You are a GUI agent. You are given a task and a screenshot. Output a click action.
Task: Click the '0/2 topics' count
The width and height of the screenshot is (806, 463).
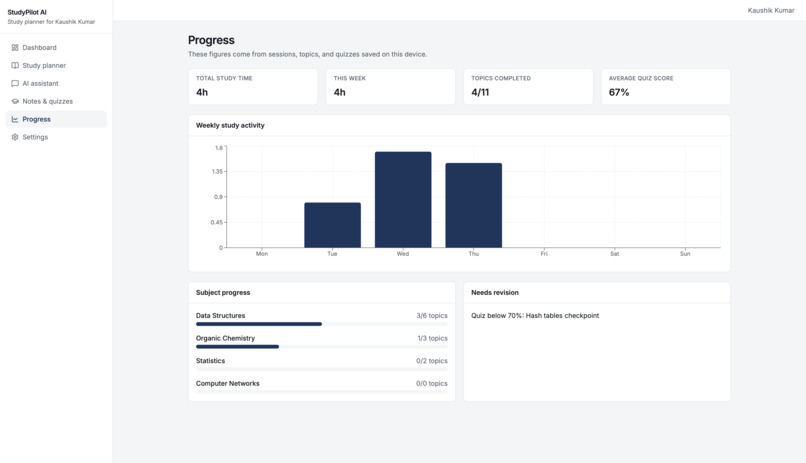[x=432, y=361]
